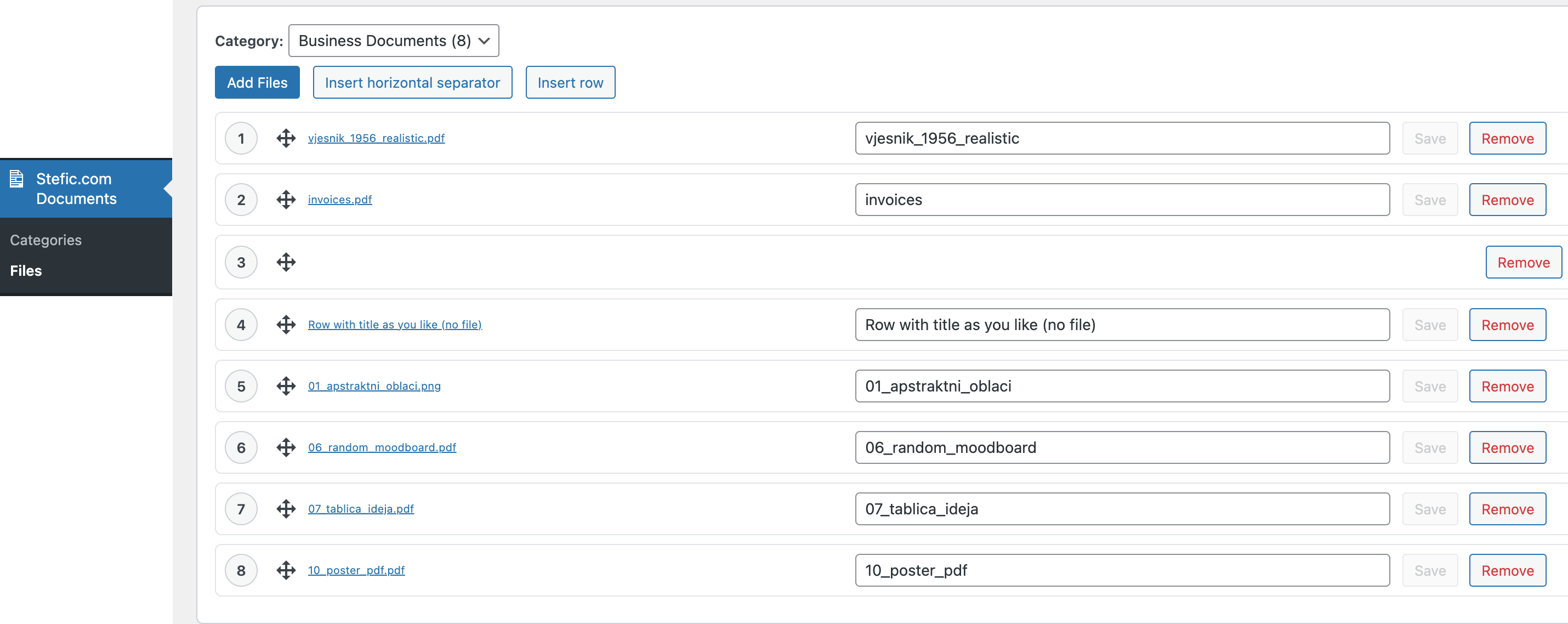Image resolution: width=1568 pixels, height=624 pixels.
Task: Click the move handle icon for row 1
Action: coord(286,138)
